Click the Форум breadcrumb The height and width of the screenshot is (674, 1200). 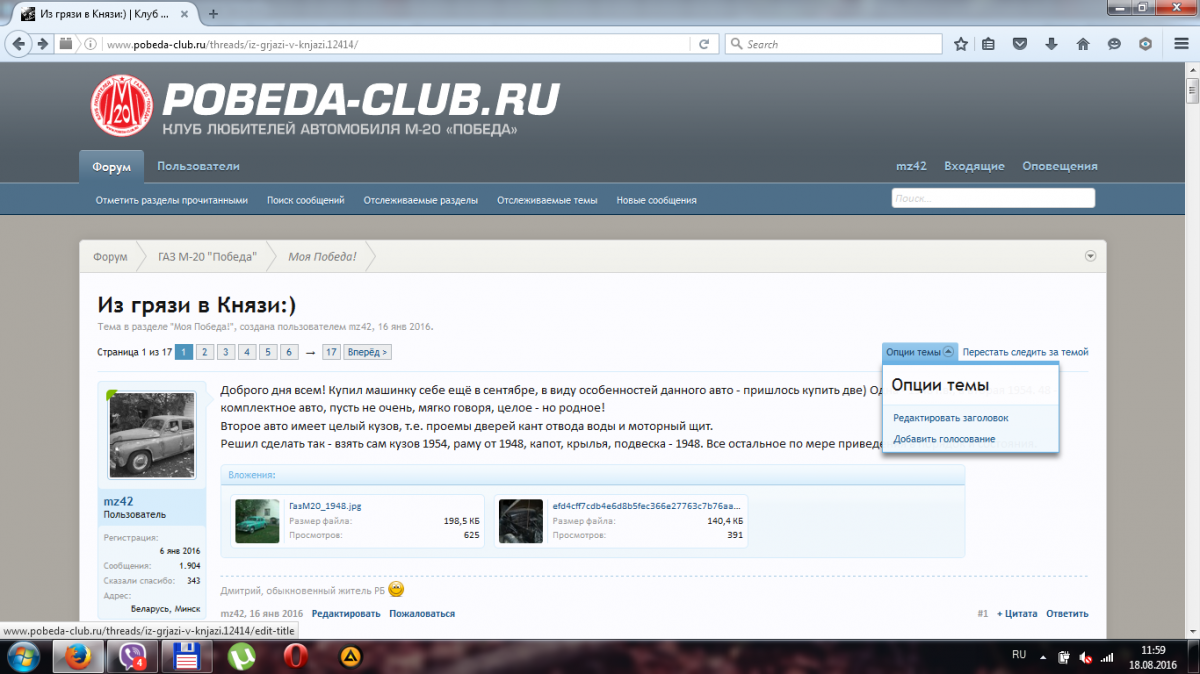(x=110, y=257)
